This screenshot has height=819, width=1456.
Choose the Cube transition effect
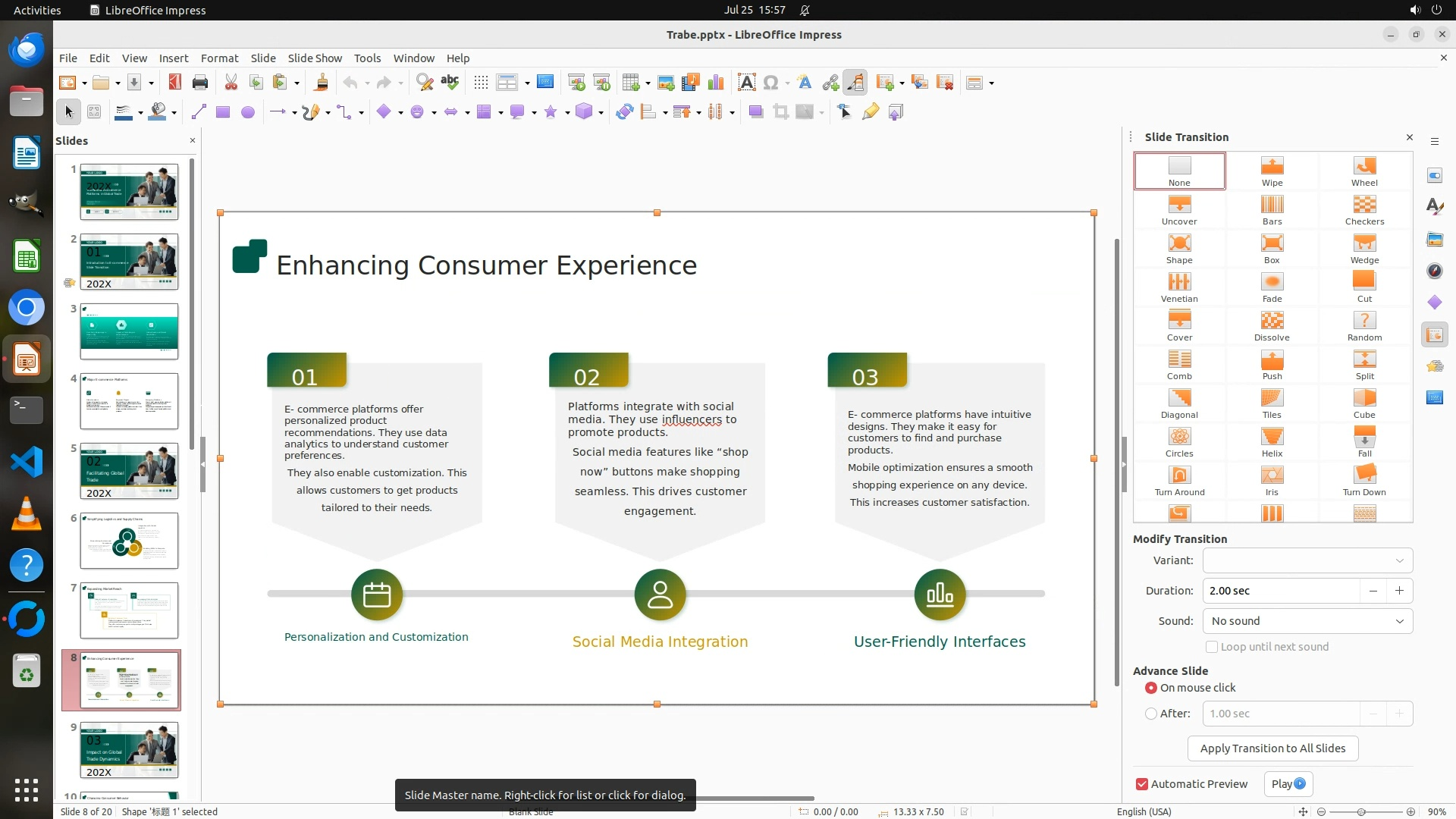point(1363,403)
